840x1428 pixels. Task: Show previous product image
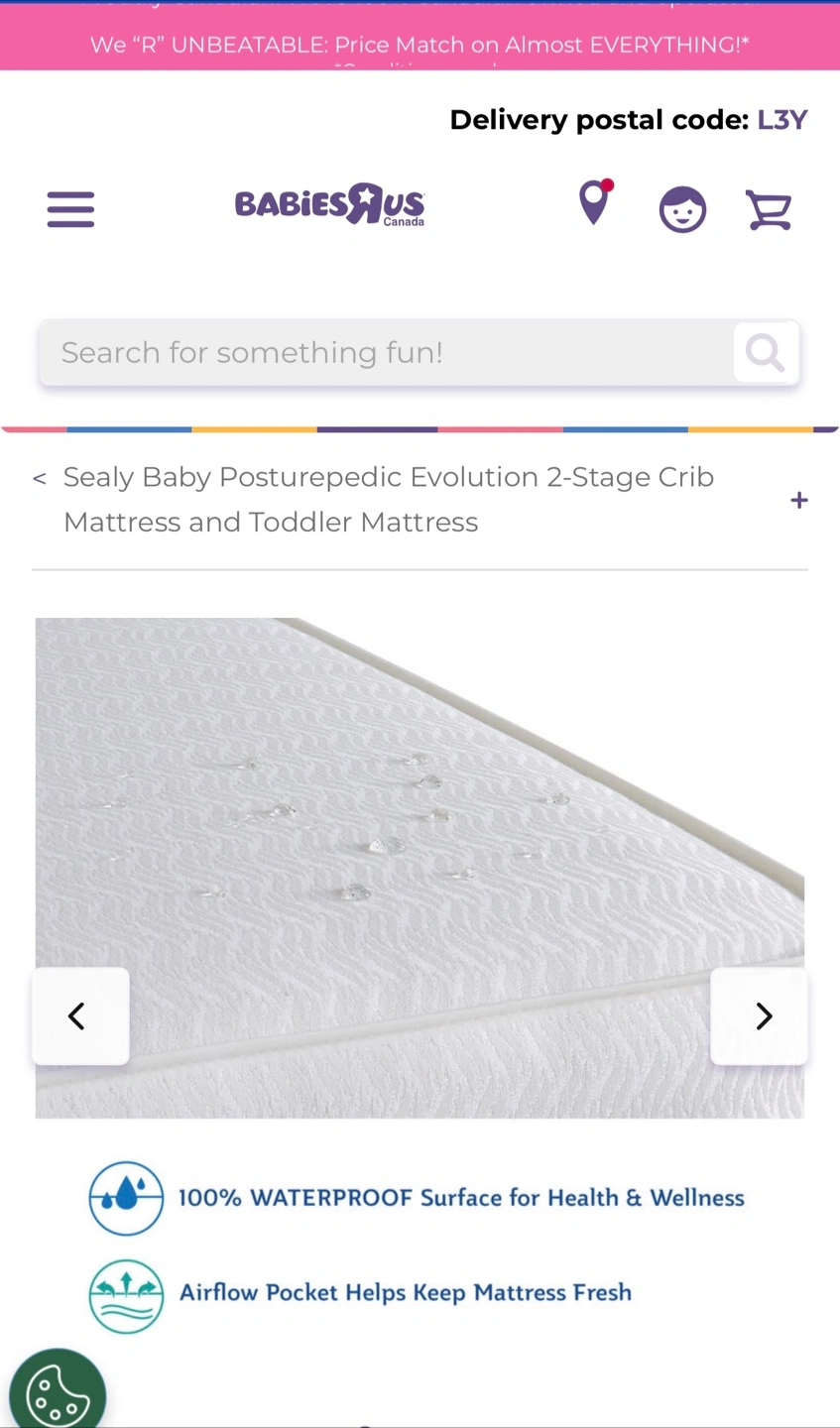coord(80,1016)
